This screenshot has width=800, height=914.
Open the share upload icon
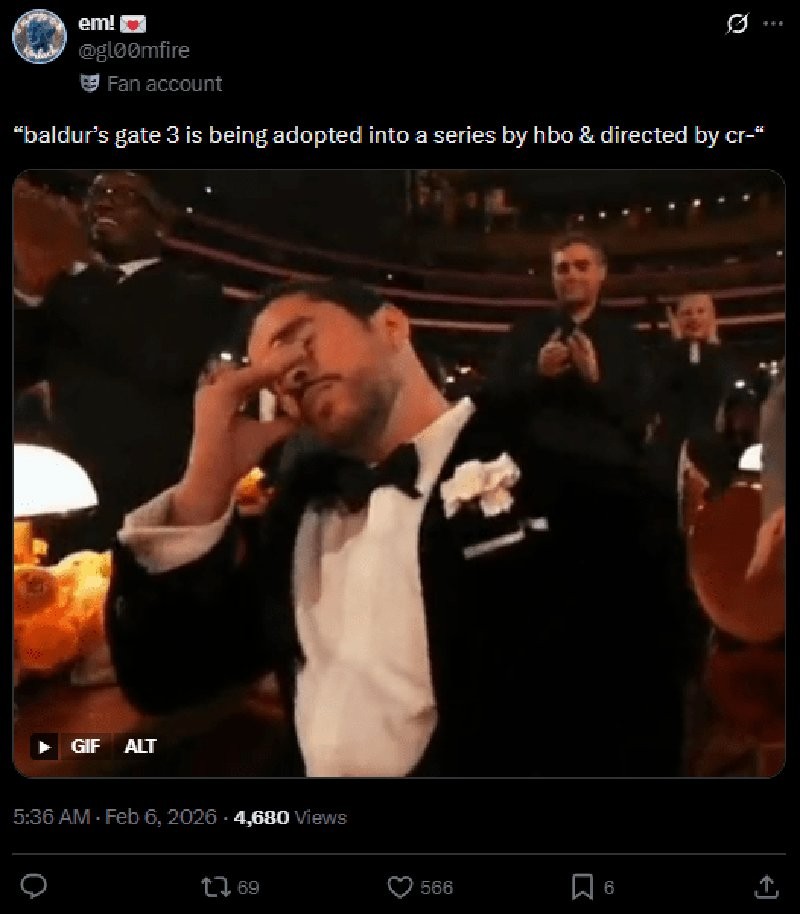point(767,887)
